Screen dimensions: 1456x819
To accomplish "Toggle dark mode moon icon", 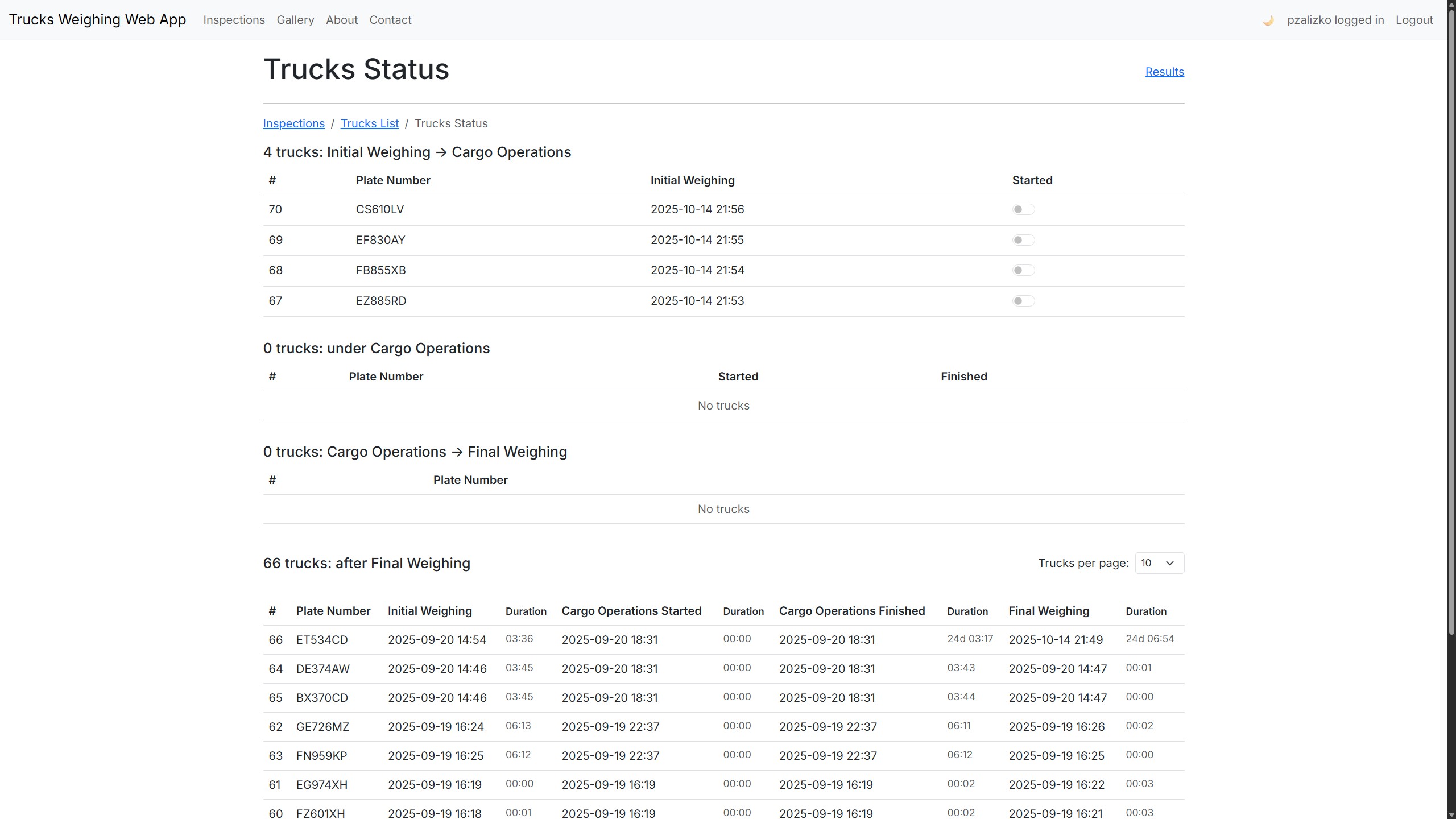I will (1268, 20).
